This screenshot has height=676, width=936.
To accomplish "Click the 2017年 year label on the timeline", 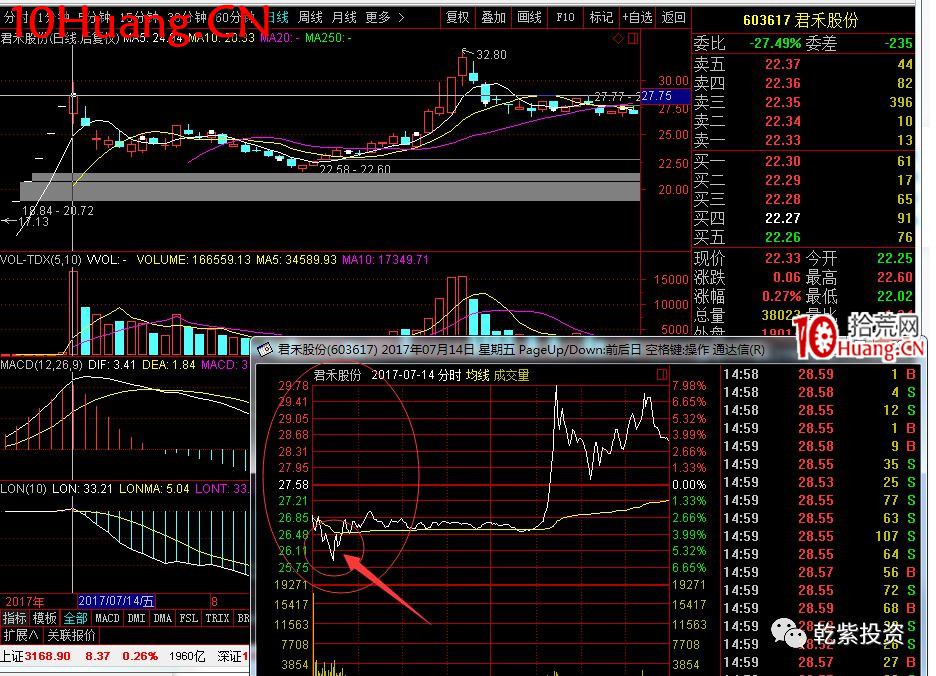I will pyautogui.click(x=24, y=601).
